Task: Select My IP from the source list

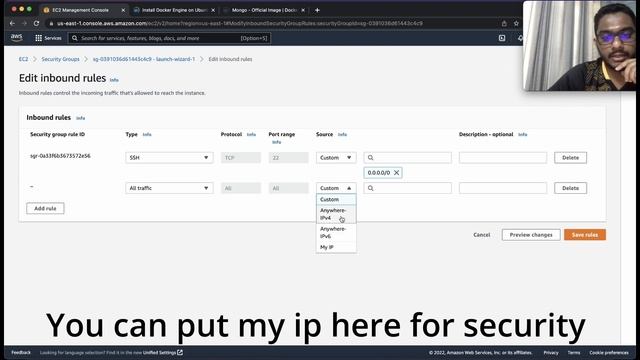Action: click(x=336, y=247)
